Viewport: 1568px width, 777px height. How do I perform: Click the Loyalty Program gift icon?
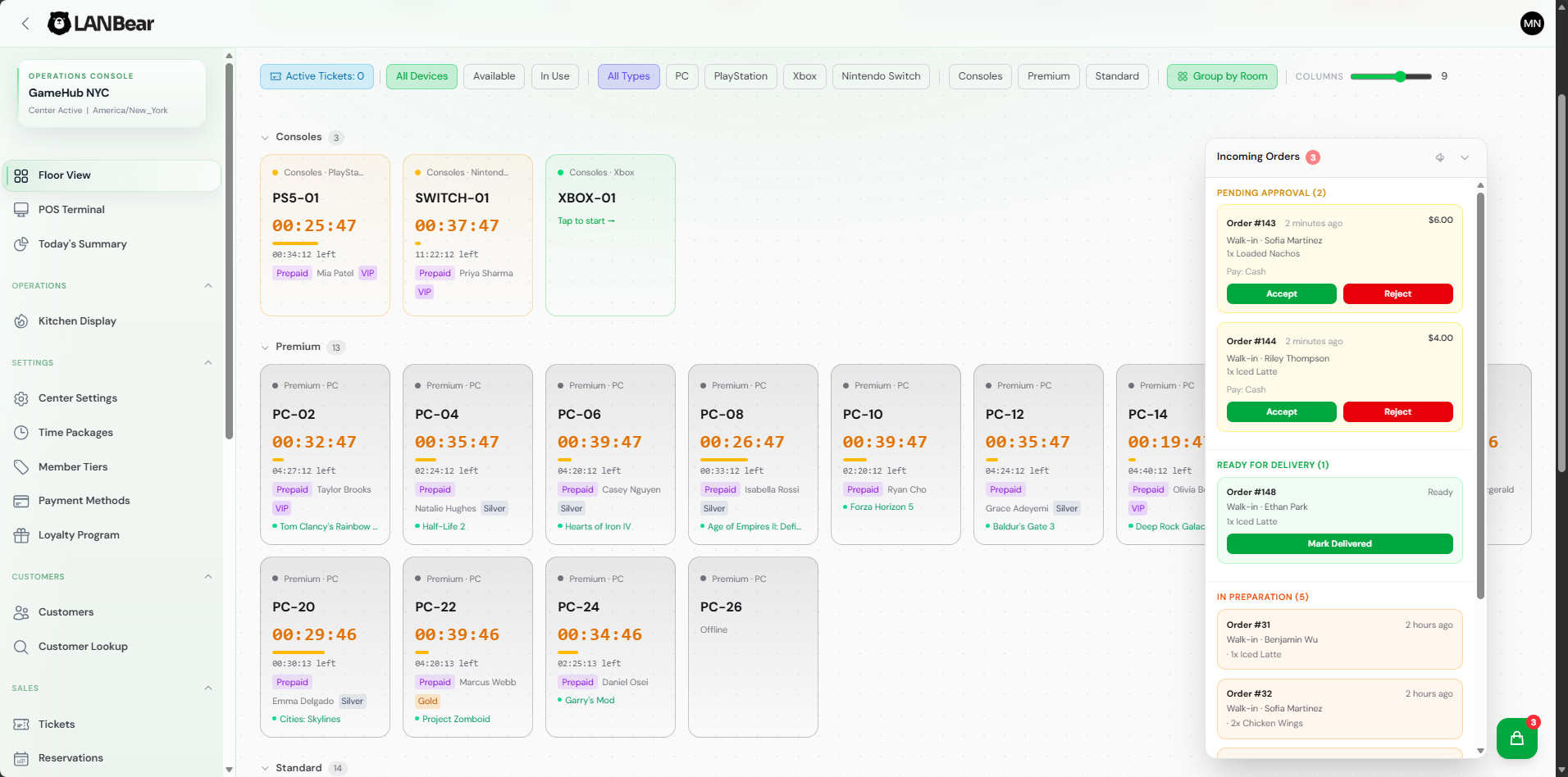pos(21,535)
